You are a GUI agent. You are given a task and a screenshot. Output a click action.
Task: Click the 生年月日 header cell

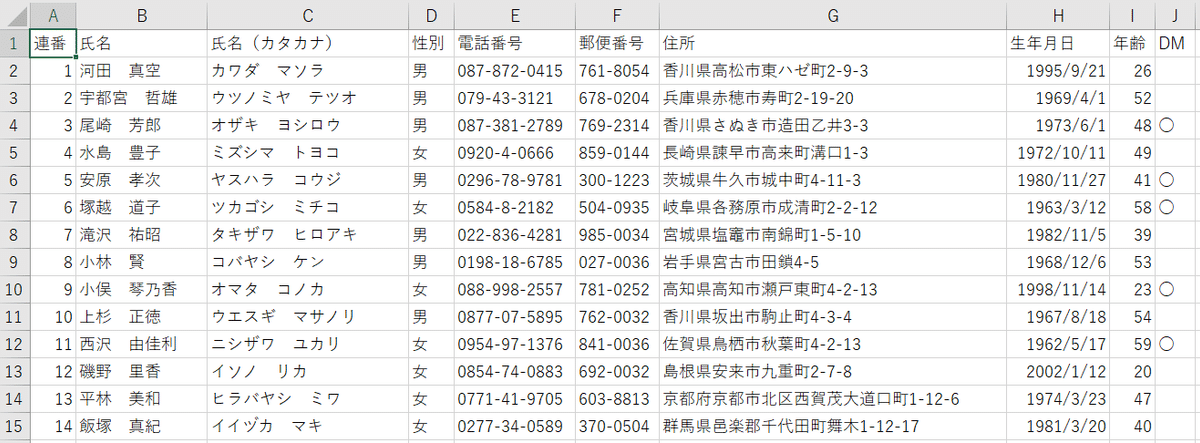pyautogui.click(x=1059, y=44)
